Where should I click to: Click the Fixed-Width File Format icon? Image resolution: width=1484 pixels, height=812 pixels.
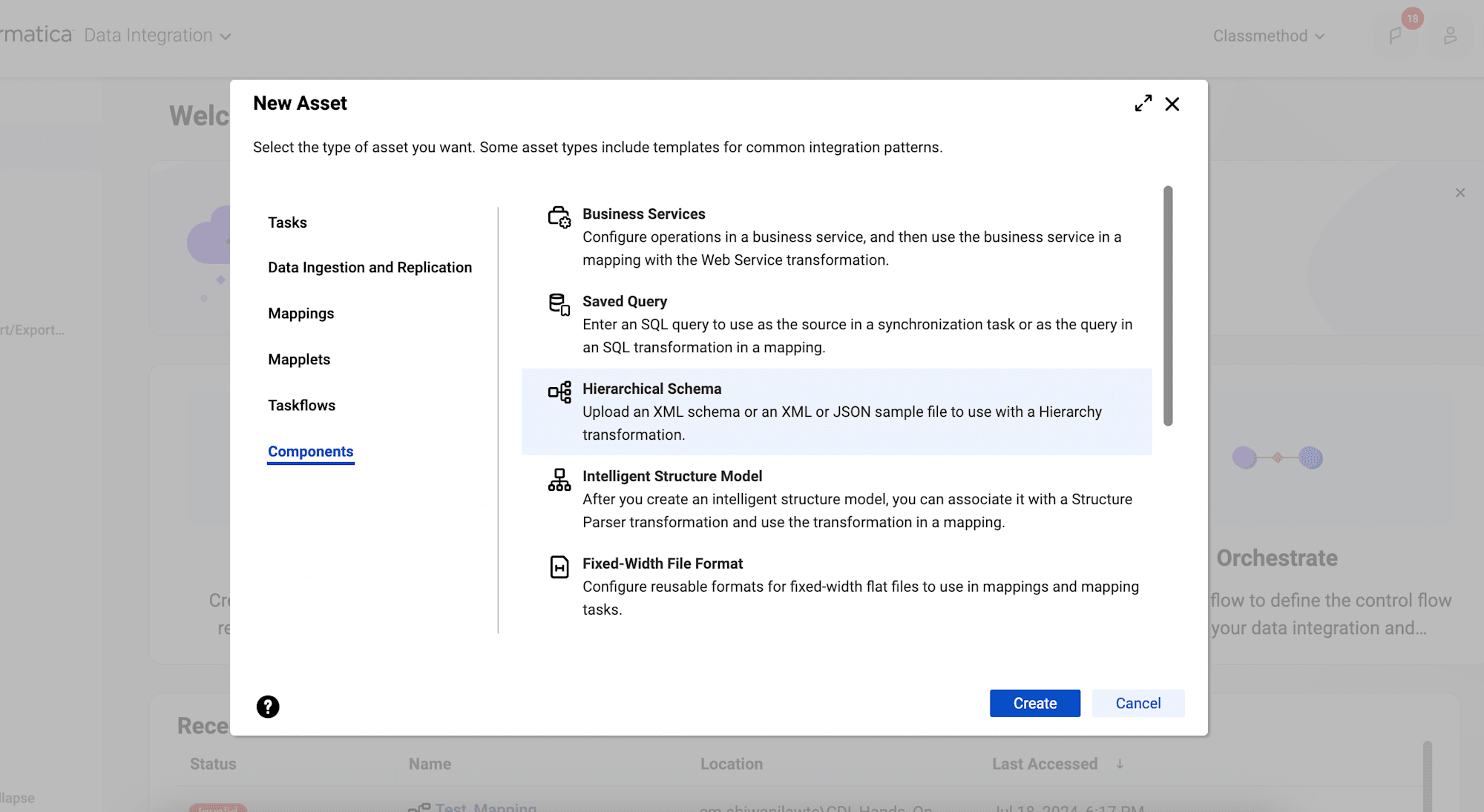click(x=559, y=567)
